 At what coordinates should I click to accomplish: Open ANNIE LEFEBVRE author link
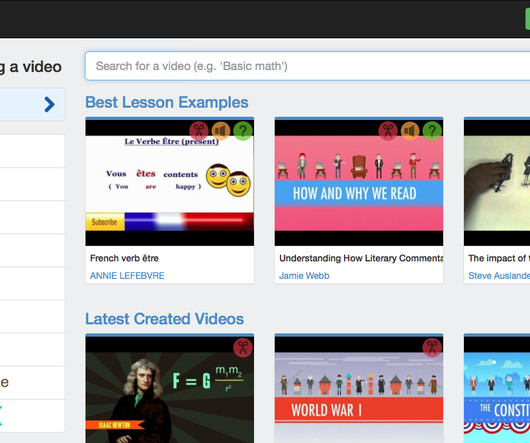coord(127,276)
